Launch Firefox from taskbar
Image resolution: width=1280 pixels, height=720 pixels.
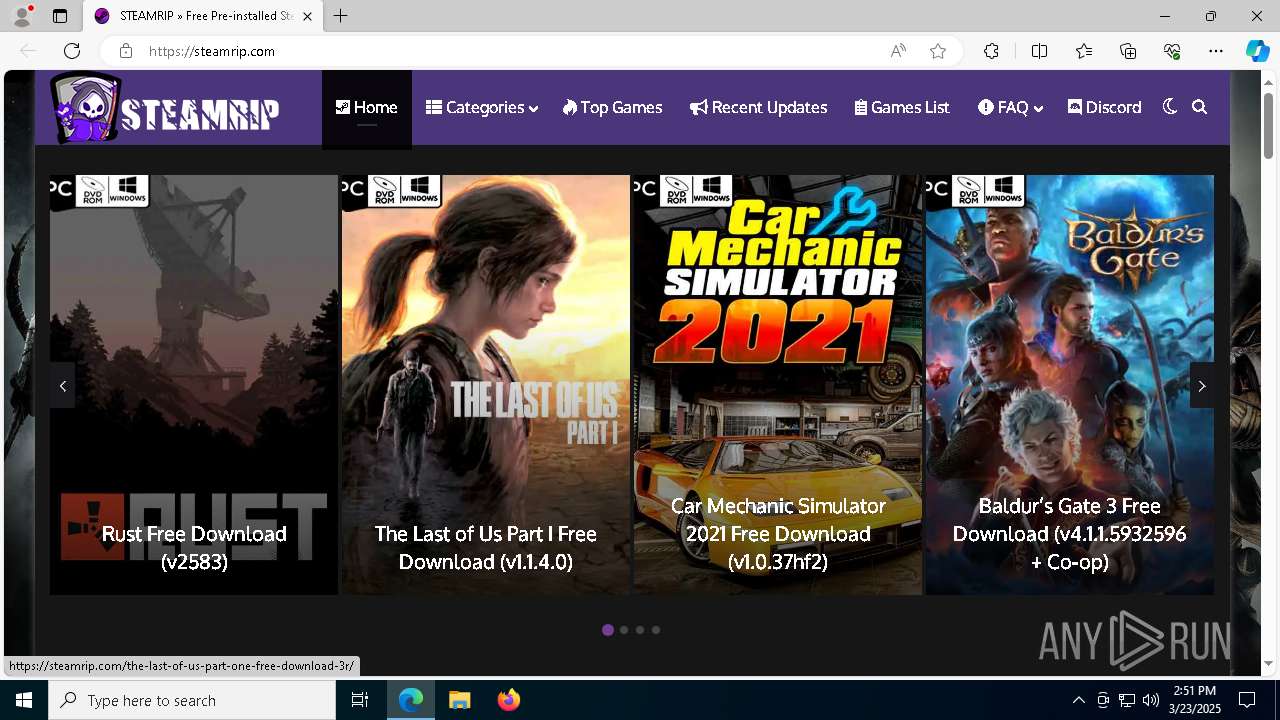(508, 700)
